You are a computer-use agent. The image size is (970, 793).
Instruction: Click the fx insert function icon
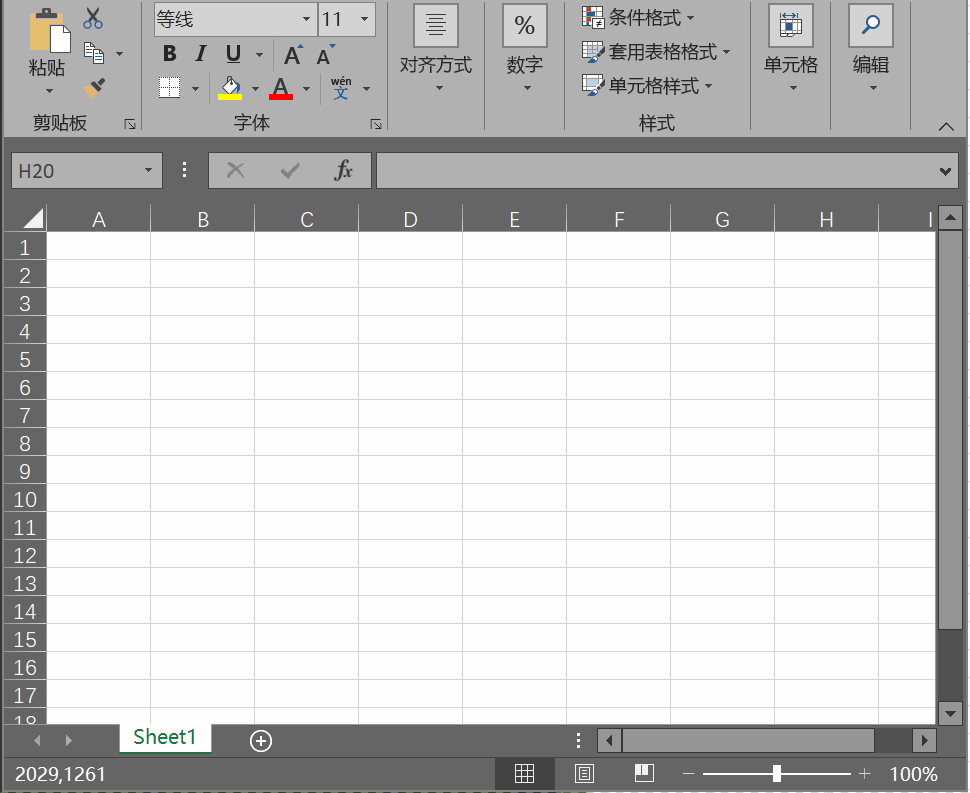[x=343, y=170]
